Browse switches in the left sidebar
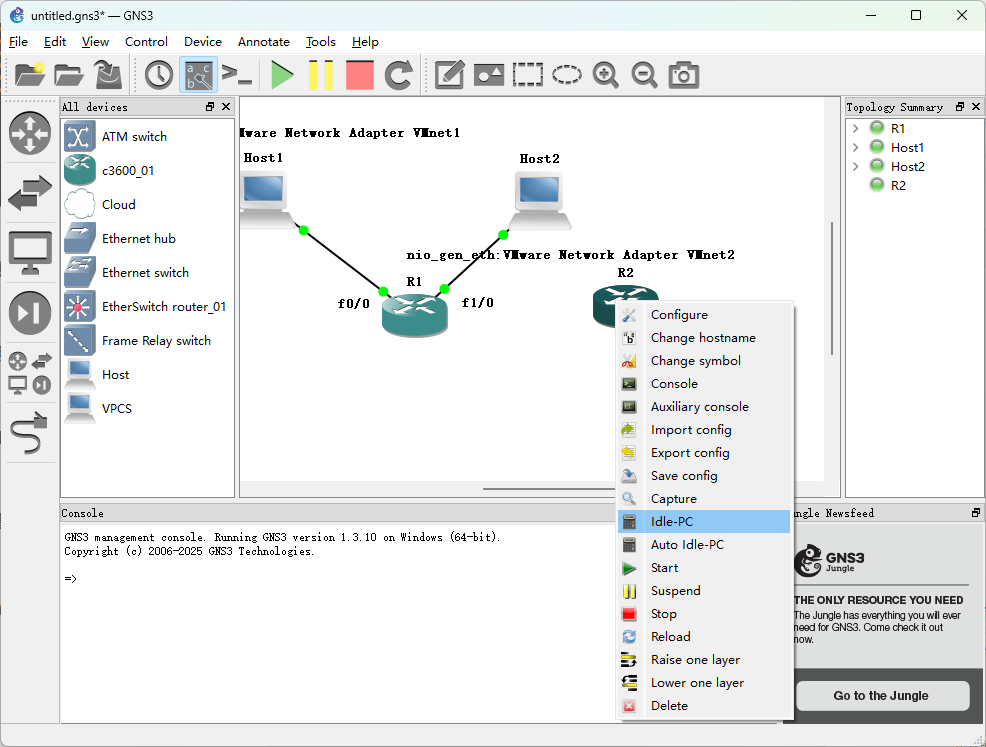986x747 pixels. (x=30, y=192)
